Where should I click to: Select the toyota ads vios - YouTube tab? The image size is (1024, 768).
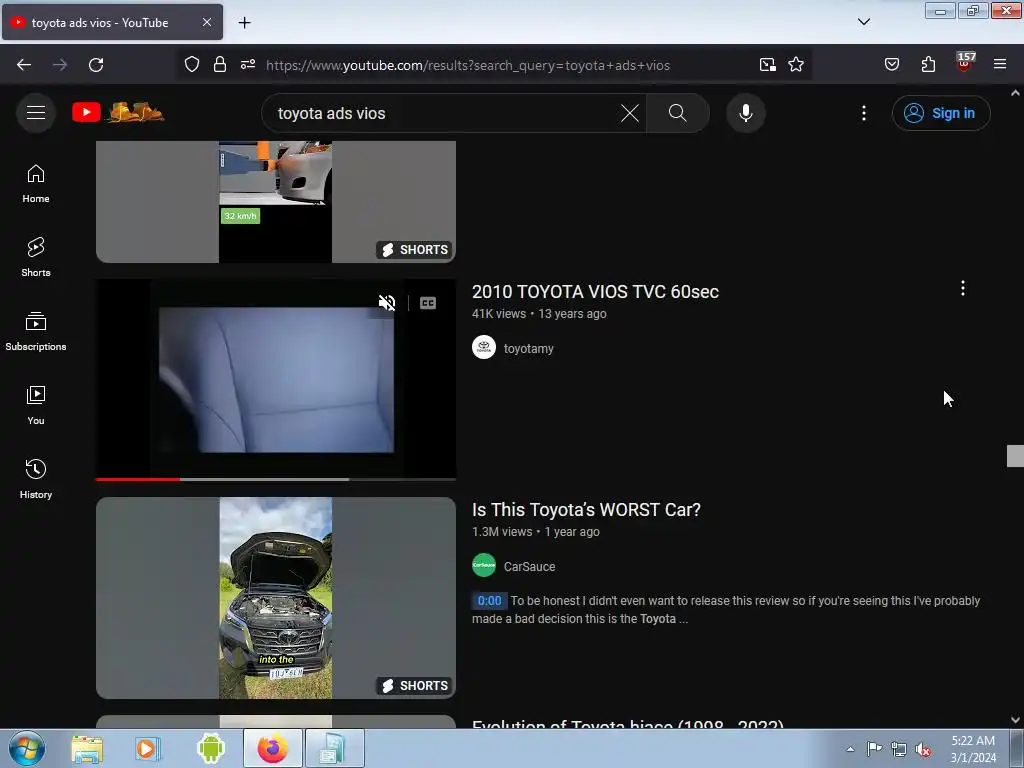pos(112,22)
